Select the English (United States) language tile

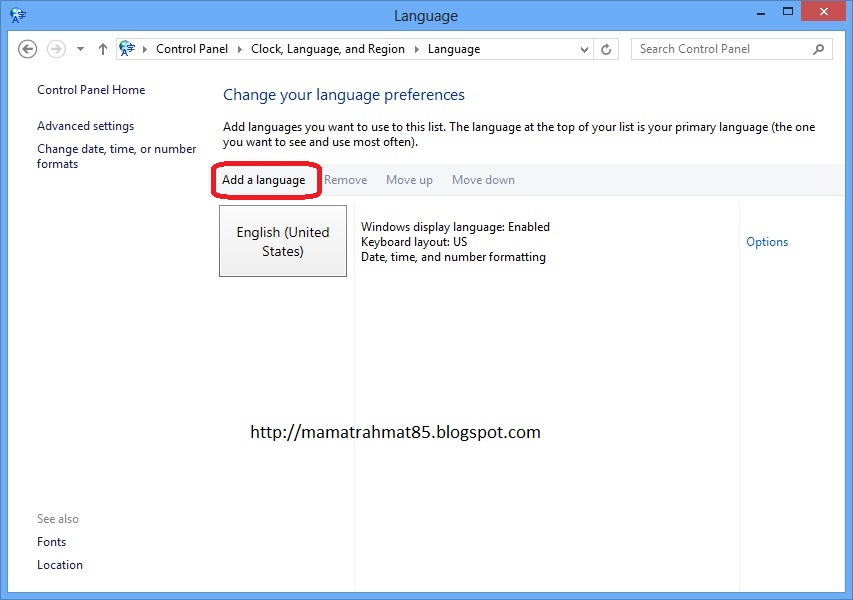click(x=283, y=241)
